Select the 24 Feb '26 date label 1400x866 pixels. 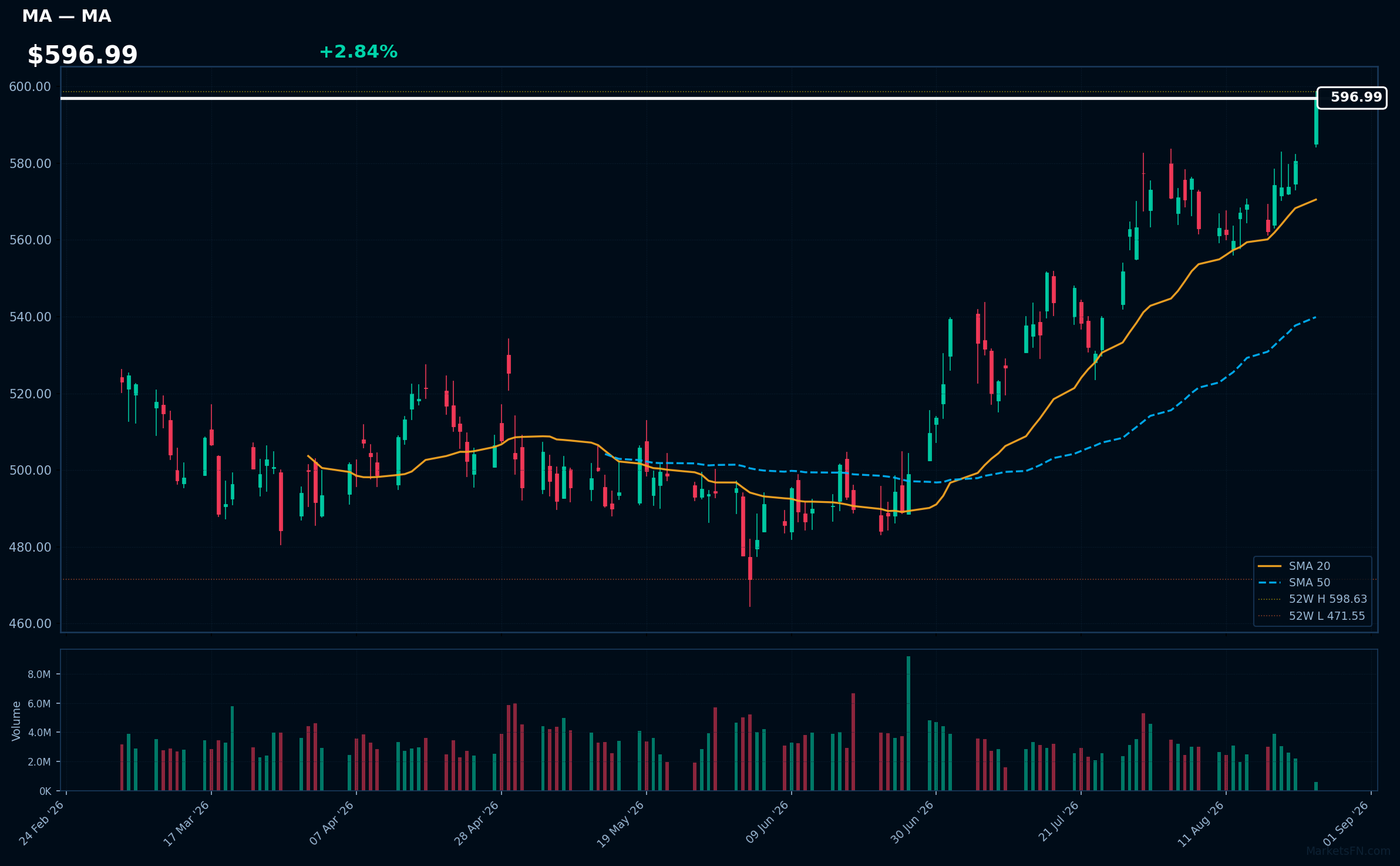pos(42,823)
